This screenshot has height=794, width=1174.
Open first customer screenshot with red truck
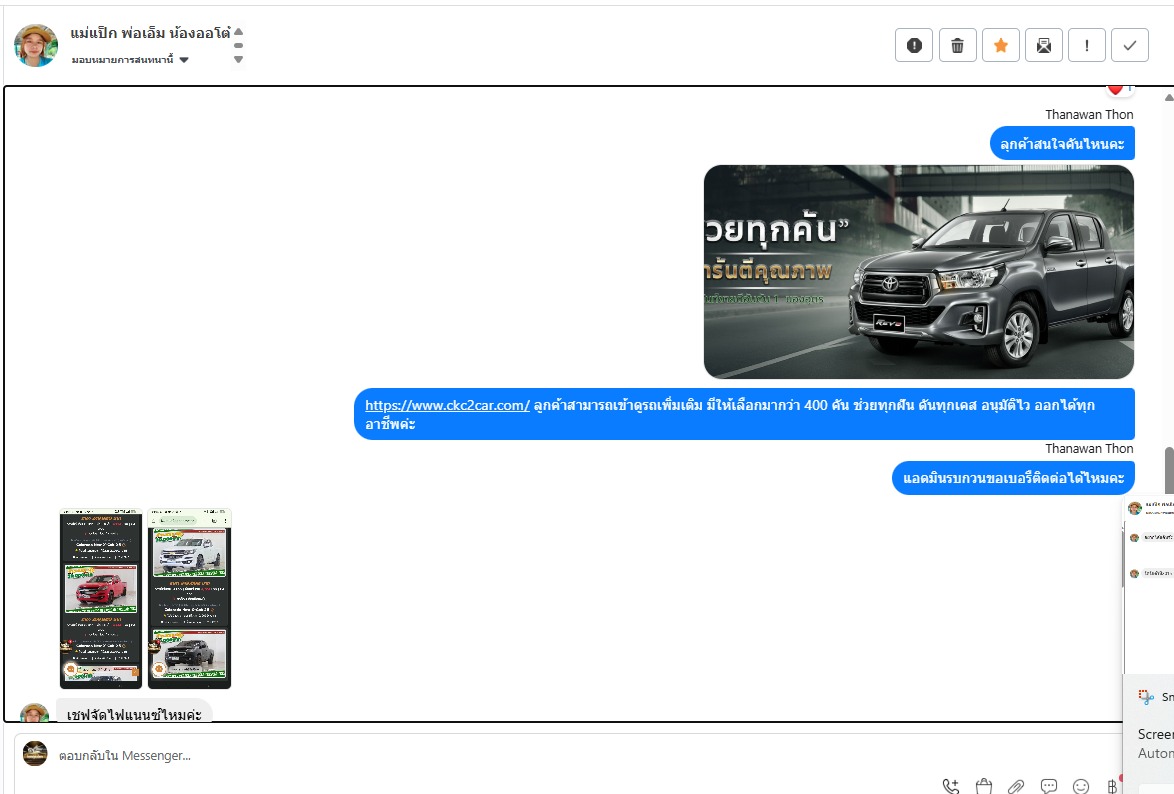101,598
